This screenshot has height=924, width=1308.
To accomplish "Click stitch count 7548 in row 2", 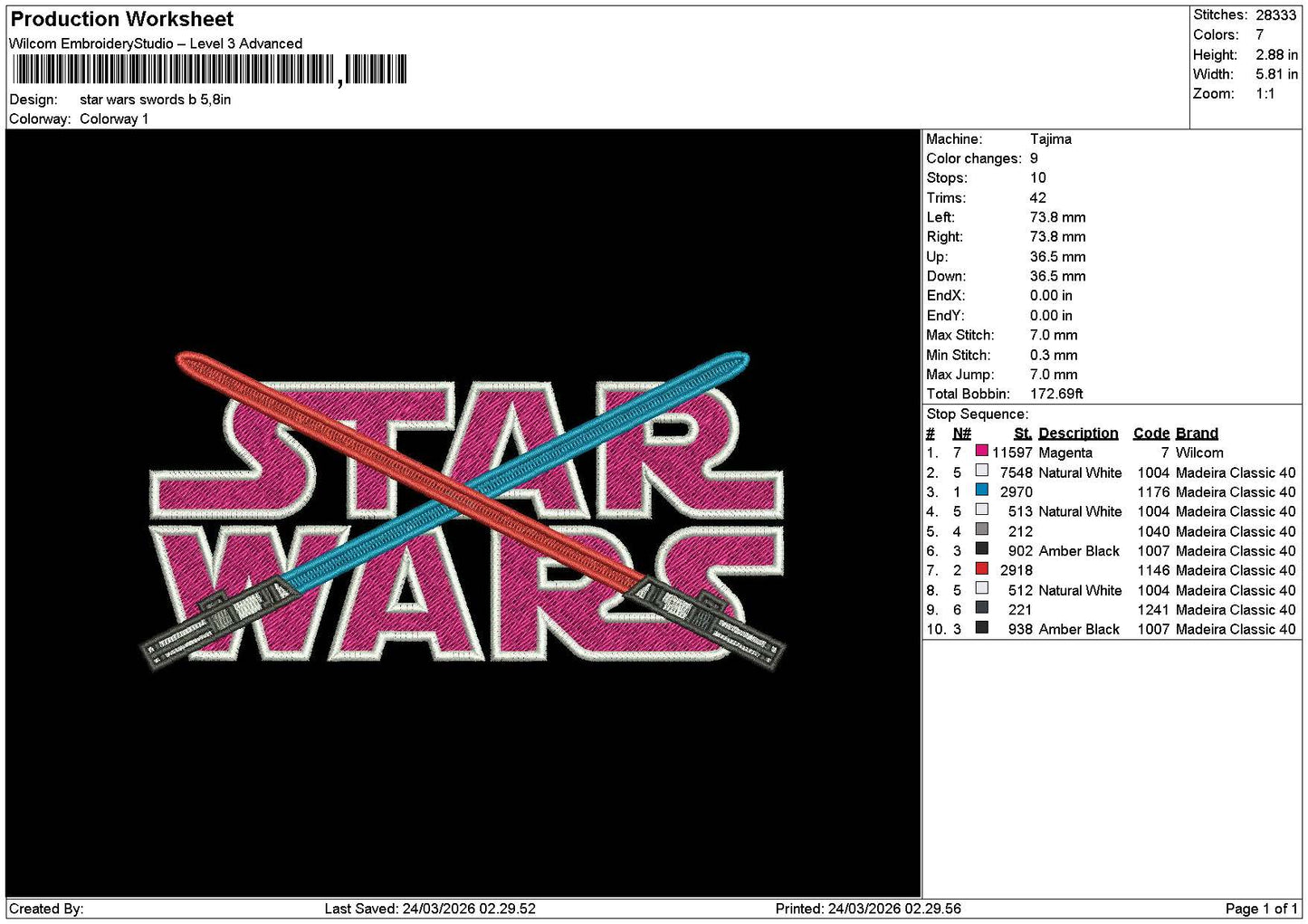I will [1016, 472].
